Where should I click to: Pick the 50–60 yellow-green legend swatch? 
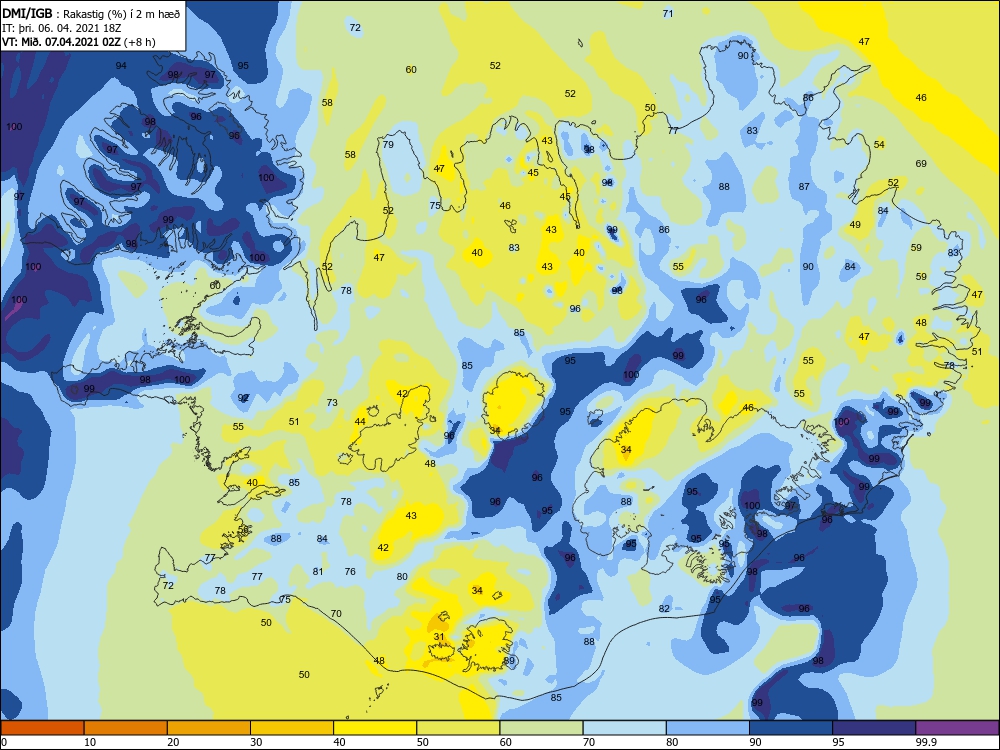[458, 728]
